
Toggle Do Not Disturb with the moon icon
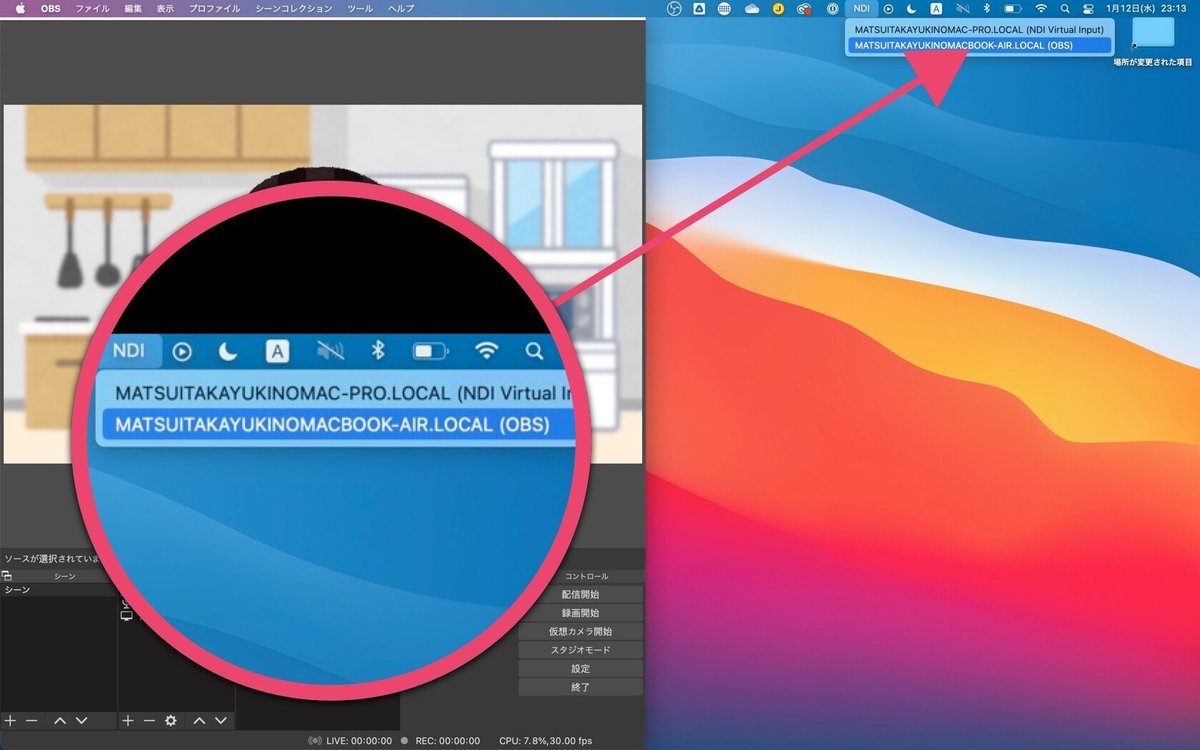point(911,8)
